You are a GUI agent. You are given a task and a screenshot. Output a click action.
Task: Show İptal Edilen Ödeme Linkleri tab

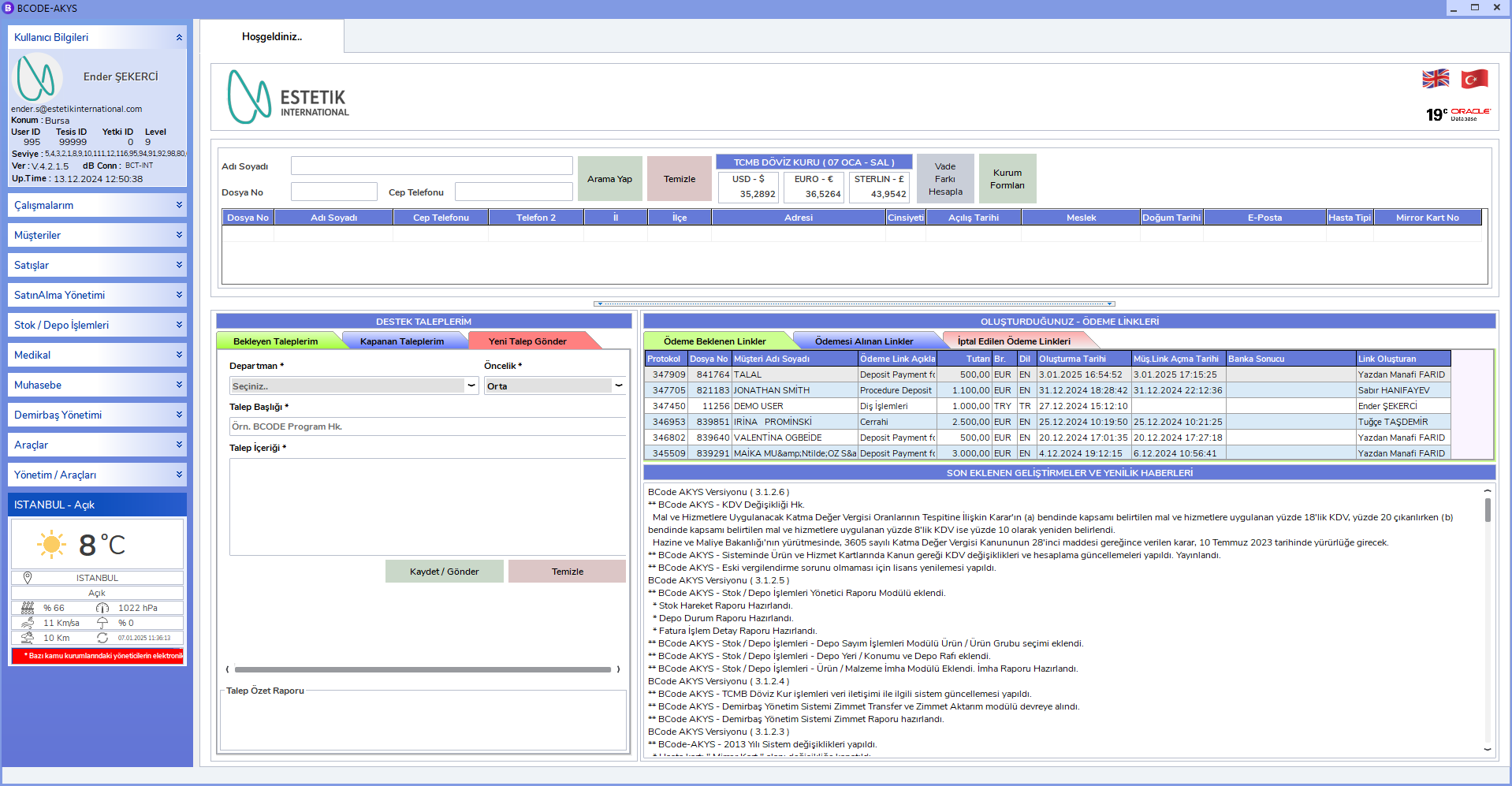click(1014, 341)
